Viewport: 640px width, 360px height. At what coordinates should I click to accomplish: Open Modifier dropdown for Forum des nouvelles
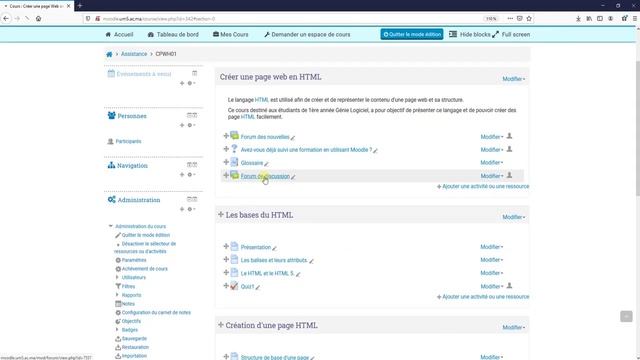click(x=491, y=137)
